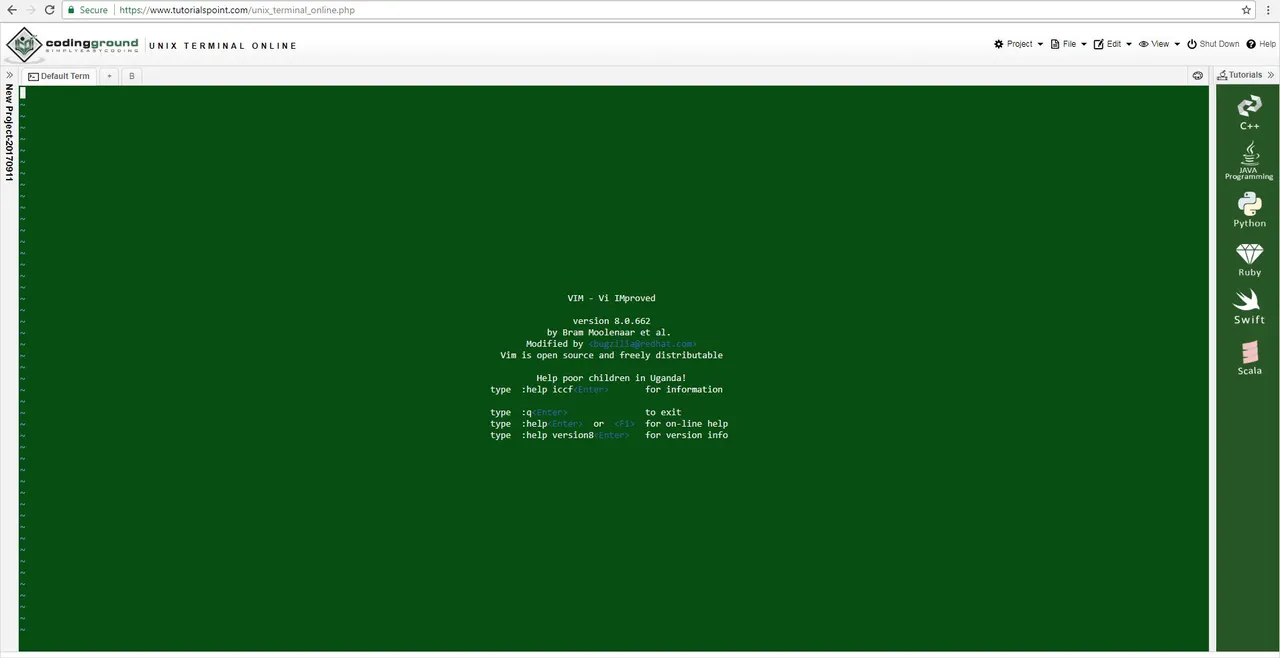The image size is (1280, 658).
Task: Reload the page with browser refresh icon
Action: (49, 10)
